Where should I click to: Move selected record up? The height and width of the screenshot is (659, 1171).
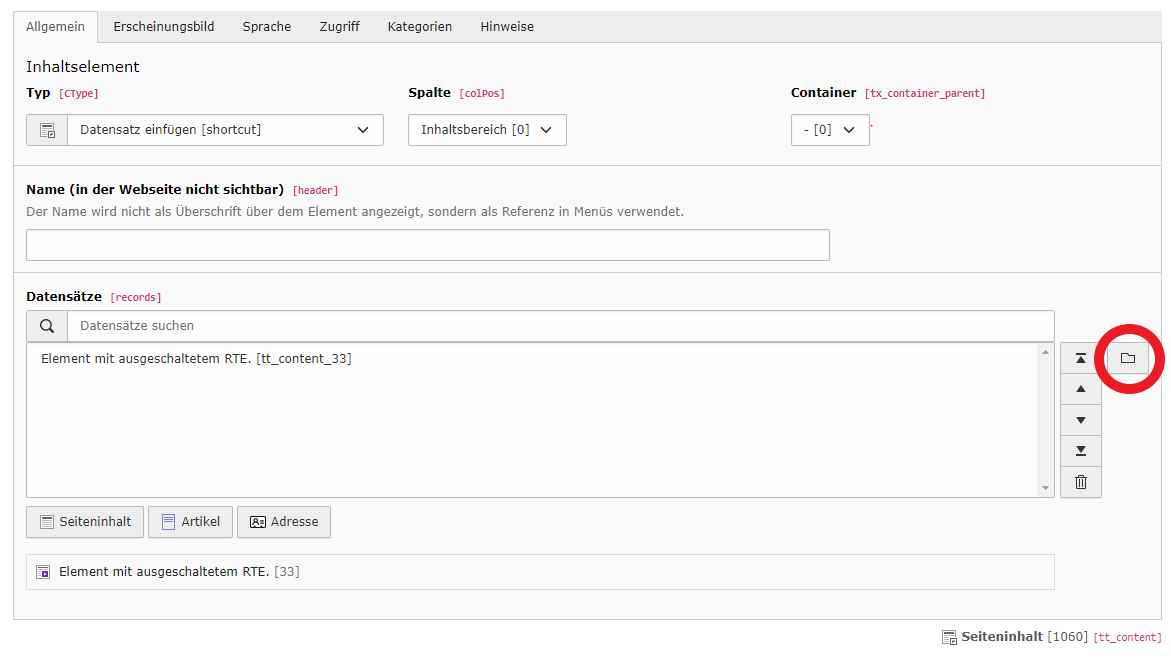point(1081,389)
